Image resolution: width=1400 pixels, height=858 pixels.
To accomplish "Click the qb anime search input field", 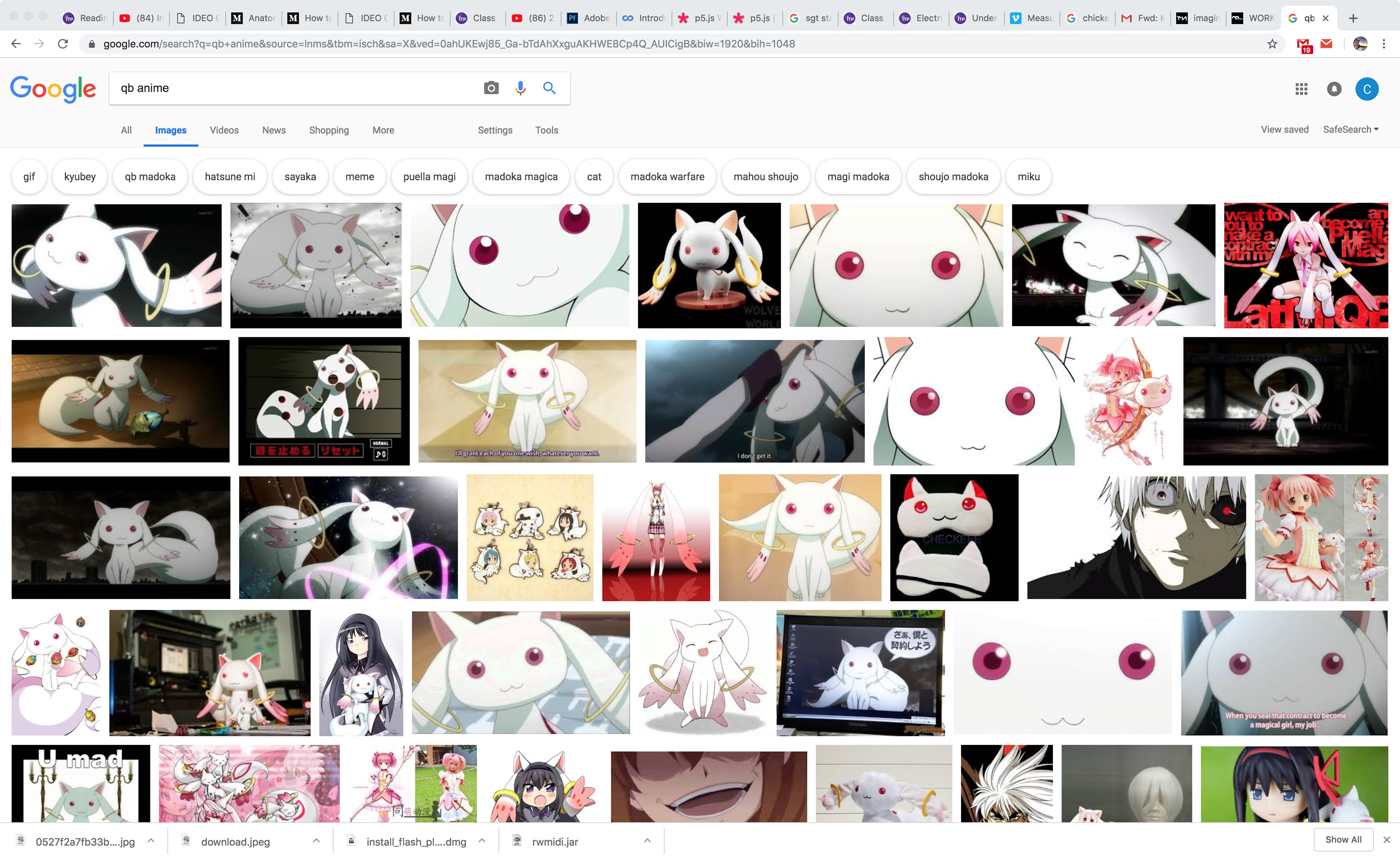I will [284, 88].
